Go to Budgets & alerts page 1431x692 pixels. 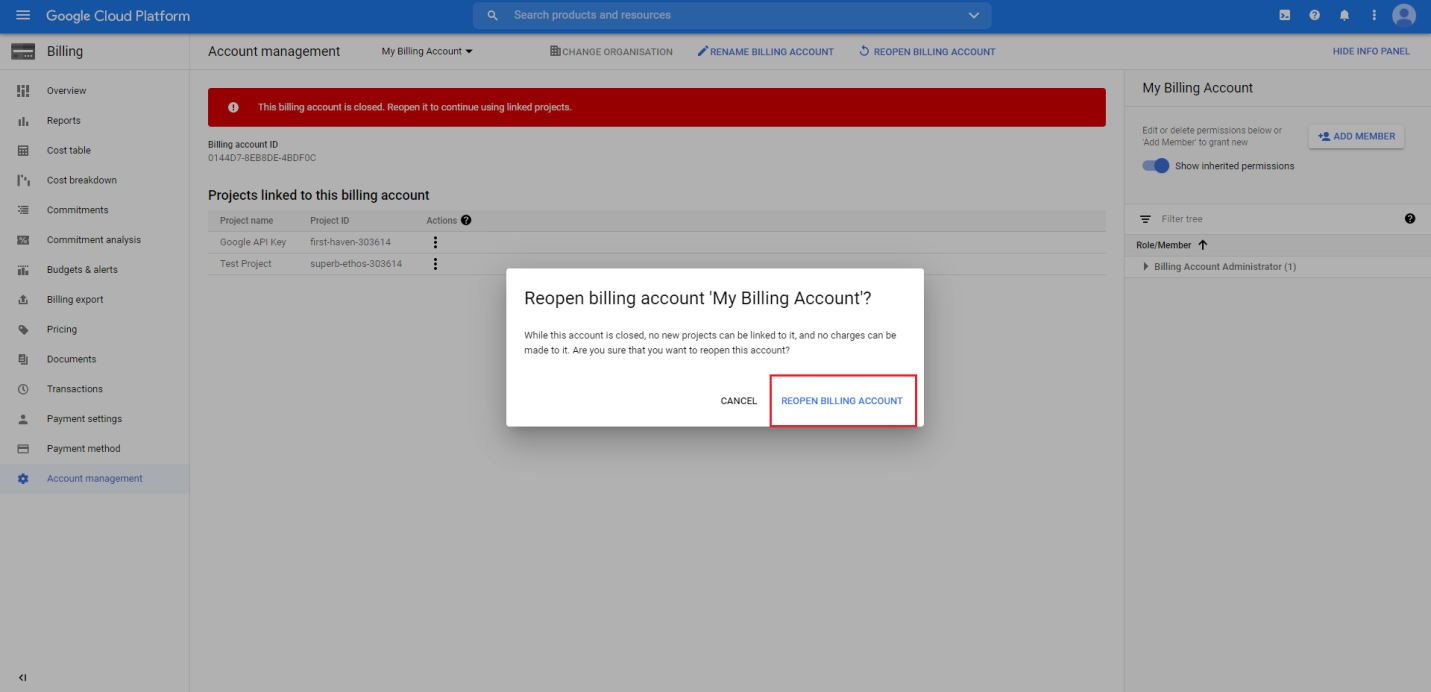pos(82,270)
